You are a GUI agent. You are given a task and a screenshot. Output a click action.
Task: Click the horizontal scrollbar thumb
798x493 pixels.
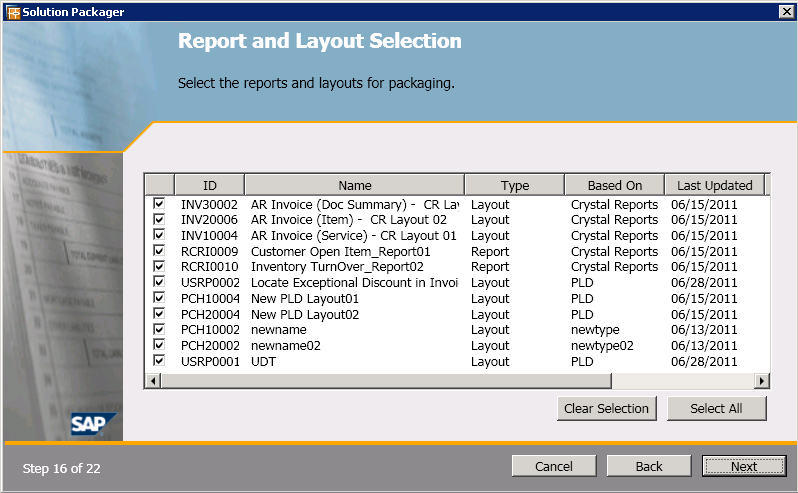(386, 381)
